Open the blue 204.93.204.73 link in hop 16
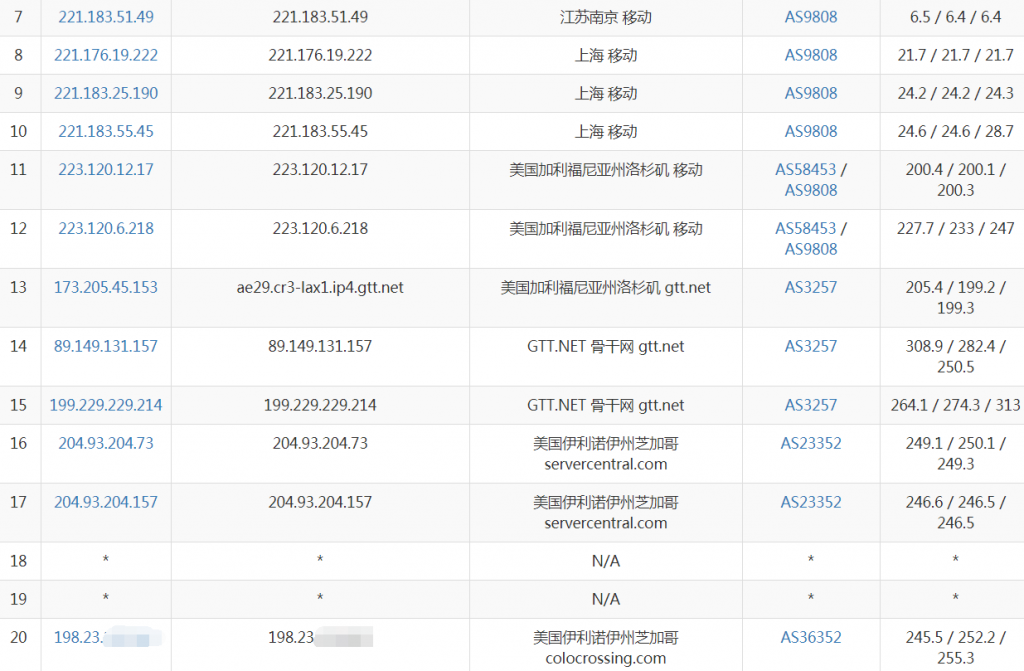Viewport: 1024px width, 671px height. [105, 443]
